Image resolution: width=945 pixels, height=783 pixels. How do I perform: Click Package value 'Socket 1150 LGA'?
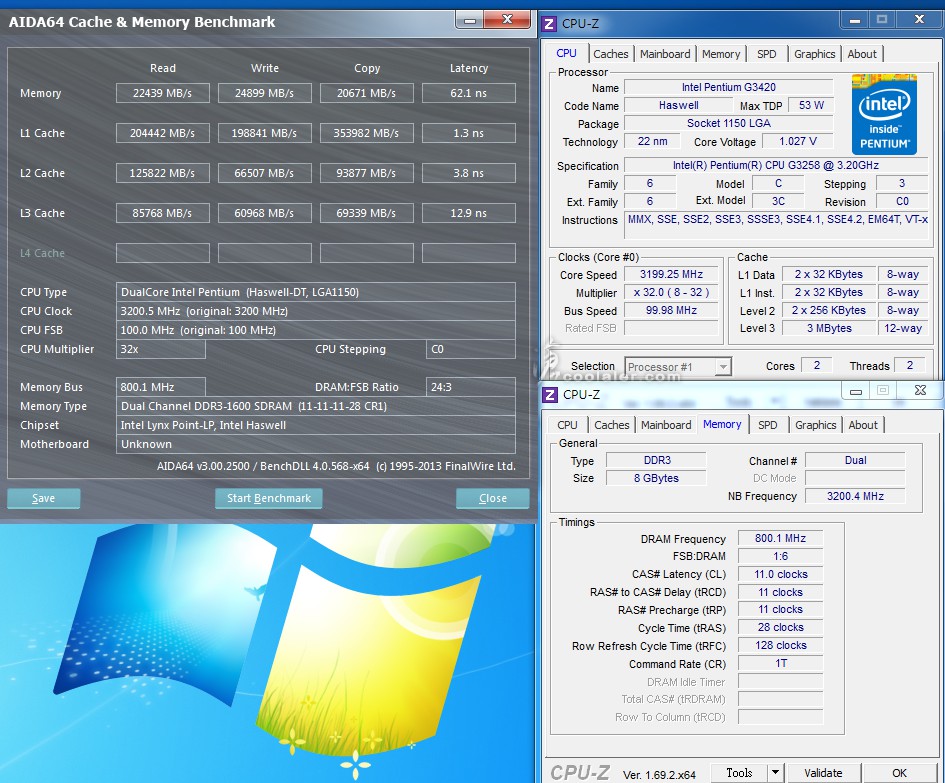click(729, 124)
